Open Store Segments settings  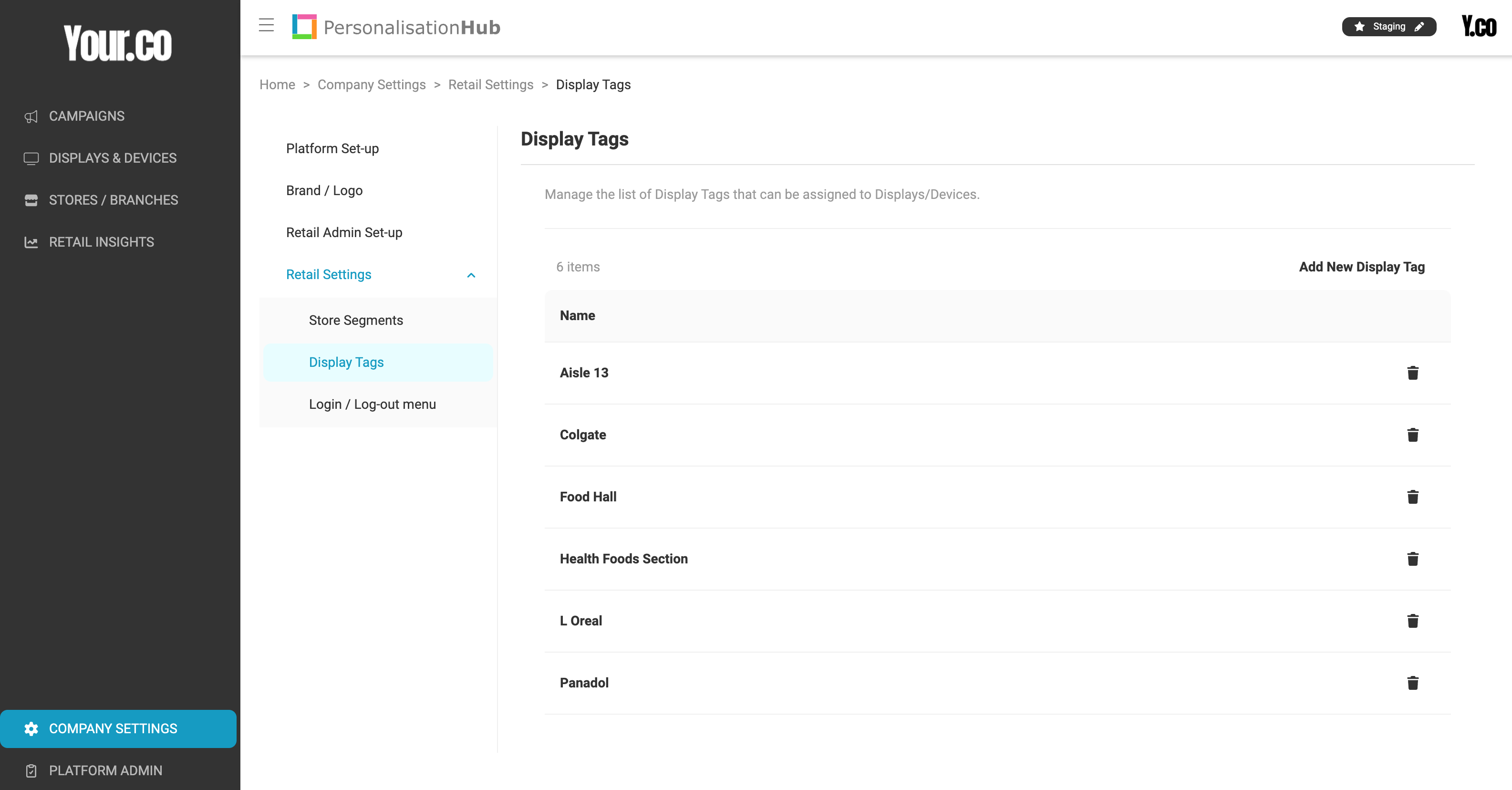pyautogui.click(x=356, y=321)
